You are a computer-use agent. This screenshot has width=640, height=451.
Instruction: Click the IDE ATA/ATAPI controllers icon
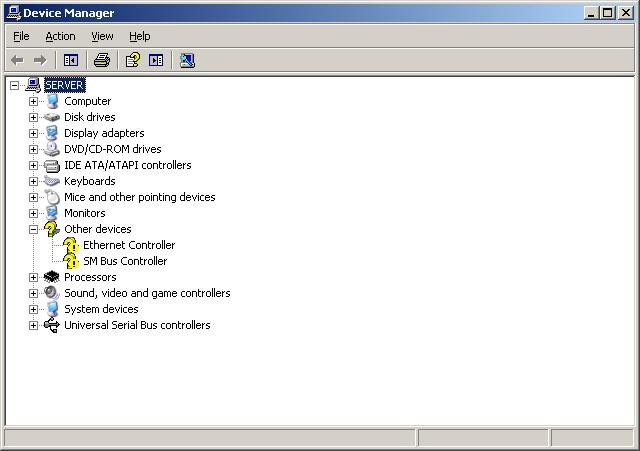52,165
